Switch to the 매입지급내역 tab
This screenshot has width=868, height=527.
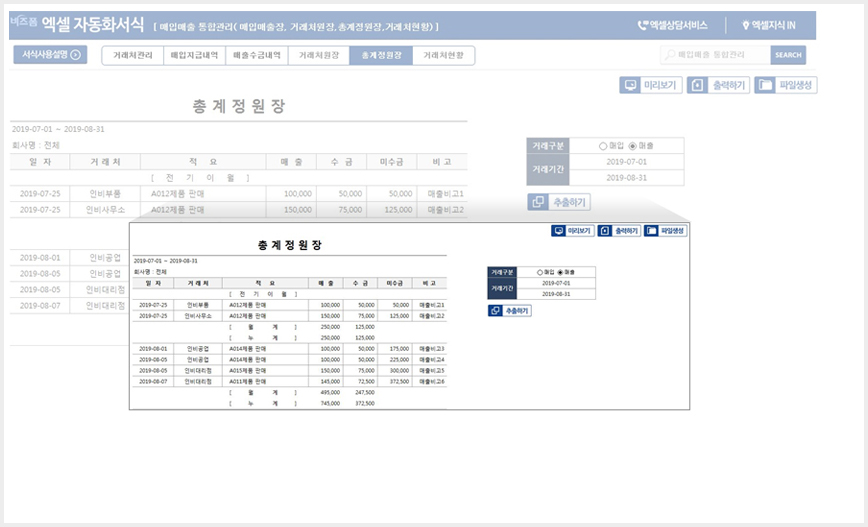coord(194,55)
